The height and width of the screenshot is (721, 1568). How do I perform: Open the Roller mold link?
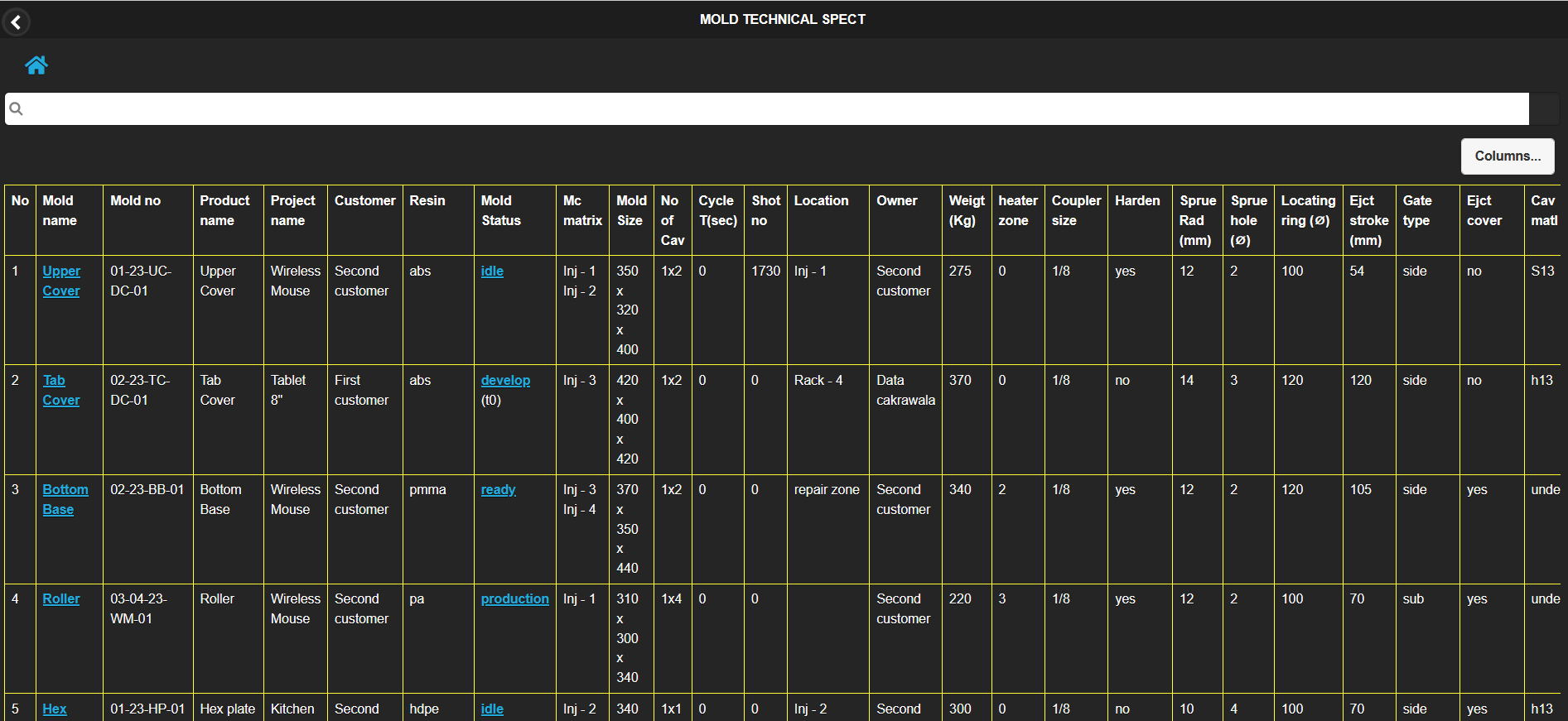click(x=61, y=598)
